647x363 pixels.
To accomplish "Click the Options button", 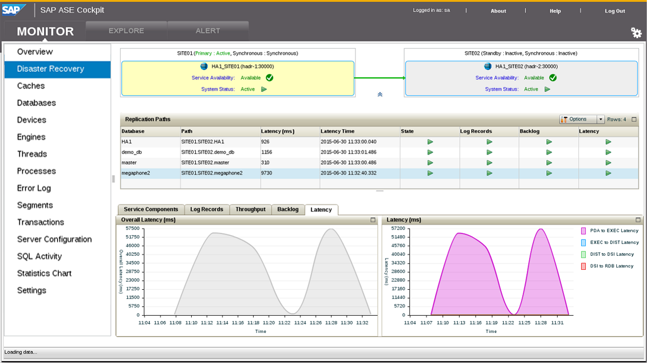I will [x=578, y=119].
